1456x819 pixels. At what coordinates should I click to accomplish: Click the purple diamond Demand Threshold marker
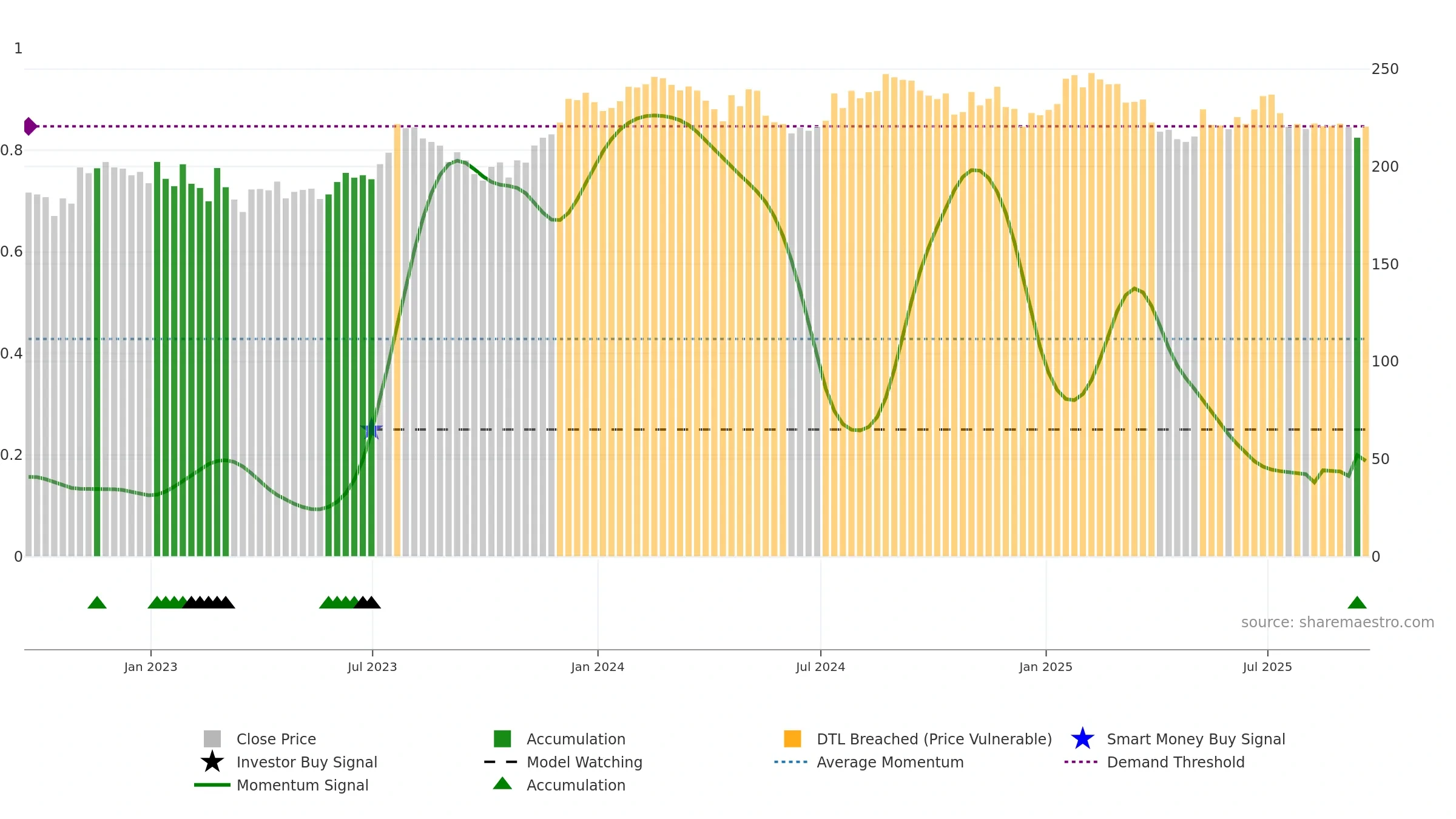[x=30, y=126]
